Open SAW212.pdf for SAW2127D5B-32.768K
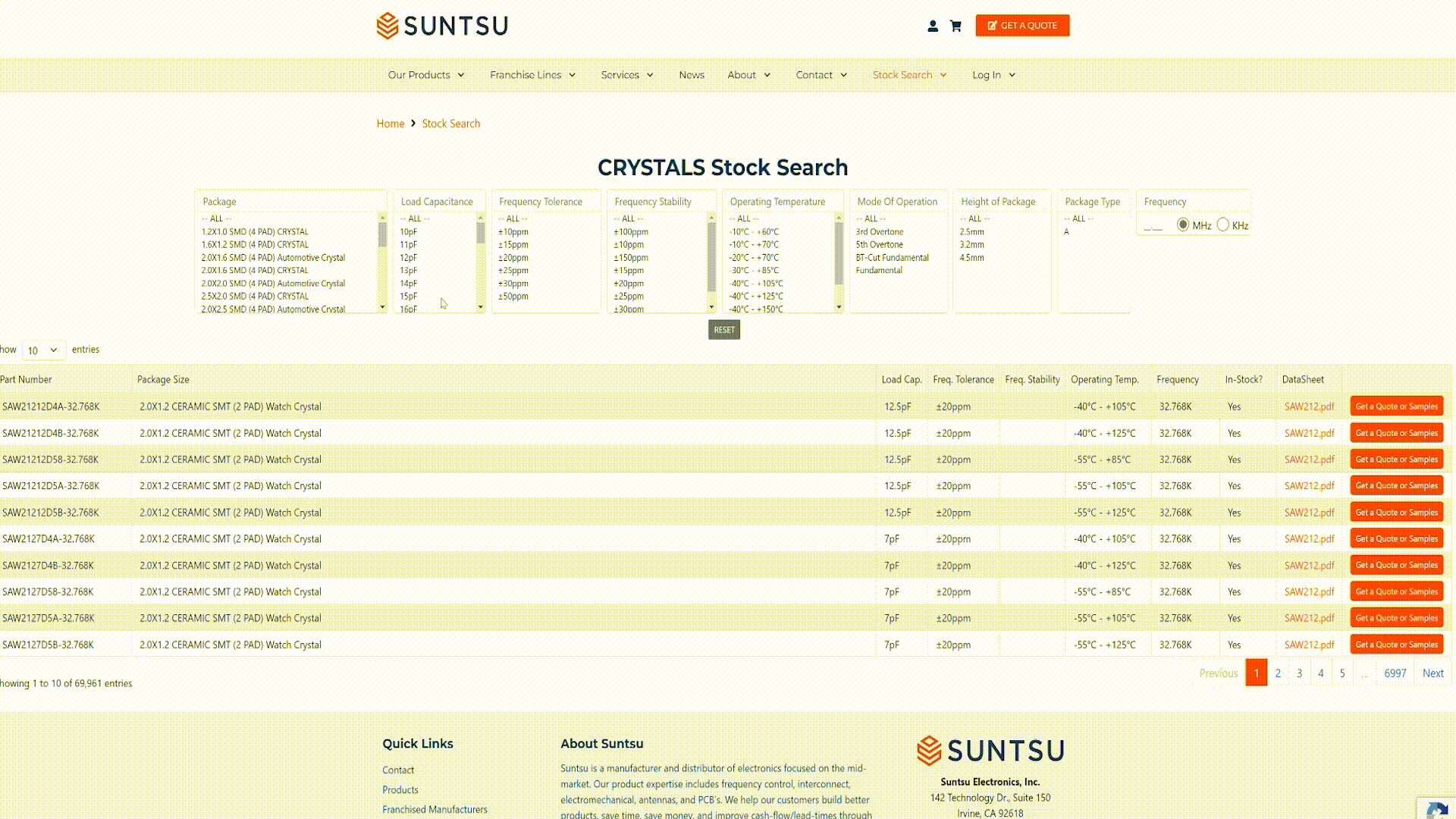 pos(1310,645)
